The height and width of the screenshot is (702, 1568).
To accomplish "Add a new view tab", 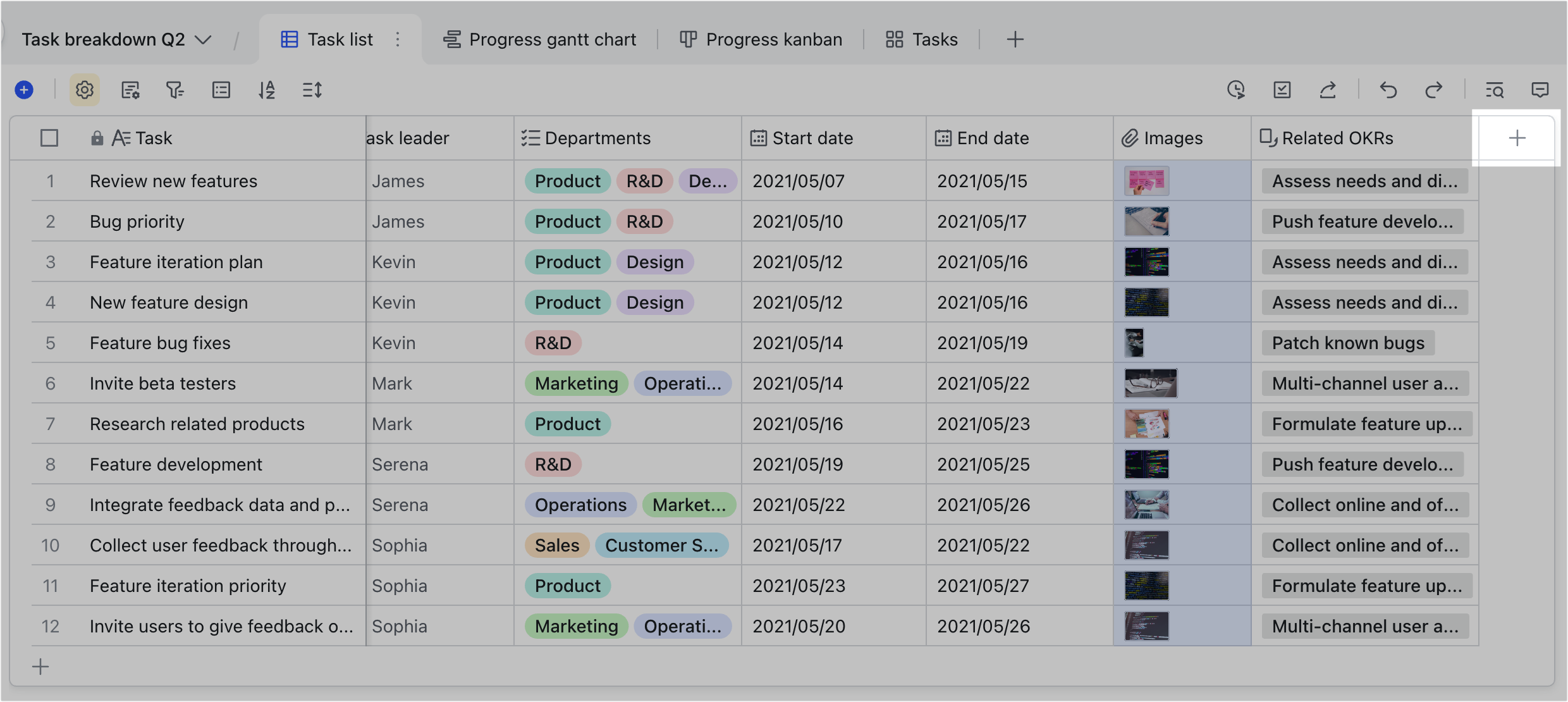I will click(1015, 39).
